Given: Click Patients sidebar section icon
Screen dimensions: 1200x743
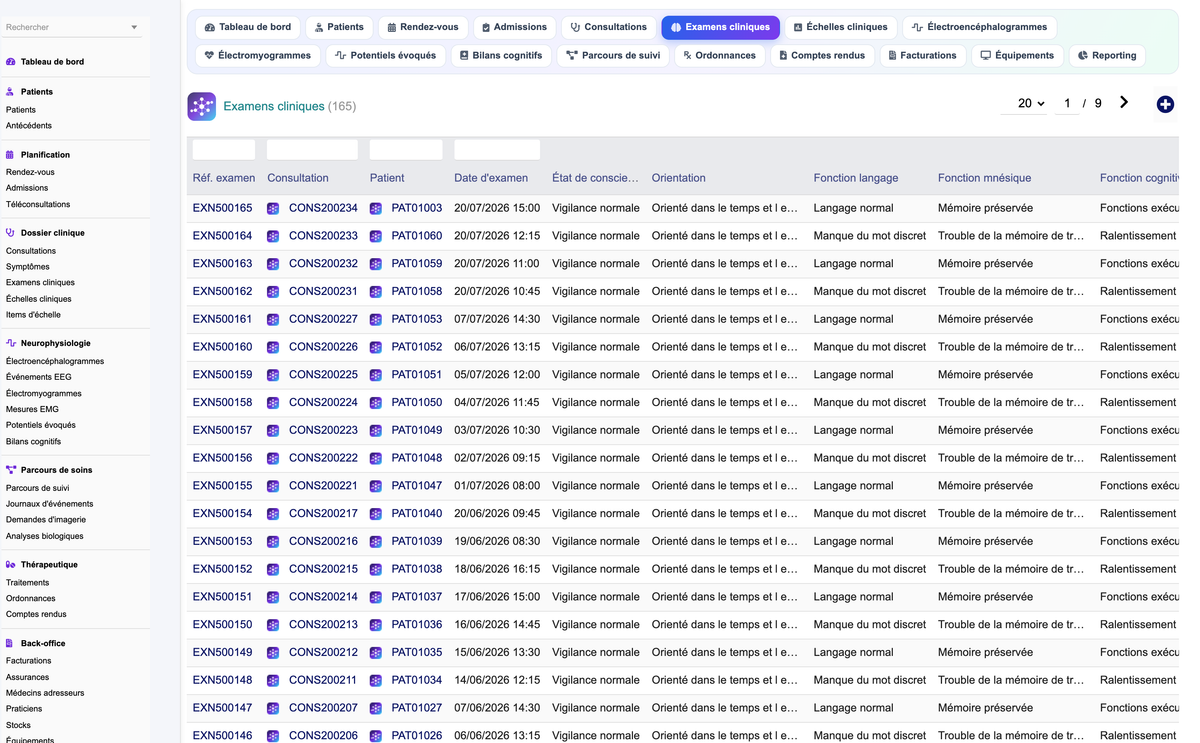Looking at the screenshot, I should coord(11,91).
